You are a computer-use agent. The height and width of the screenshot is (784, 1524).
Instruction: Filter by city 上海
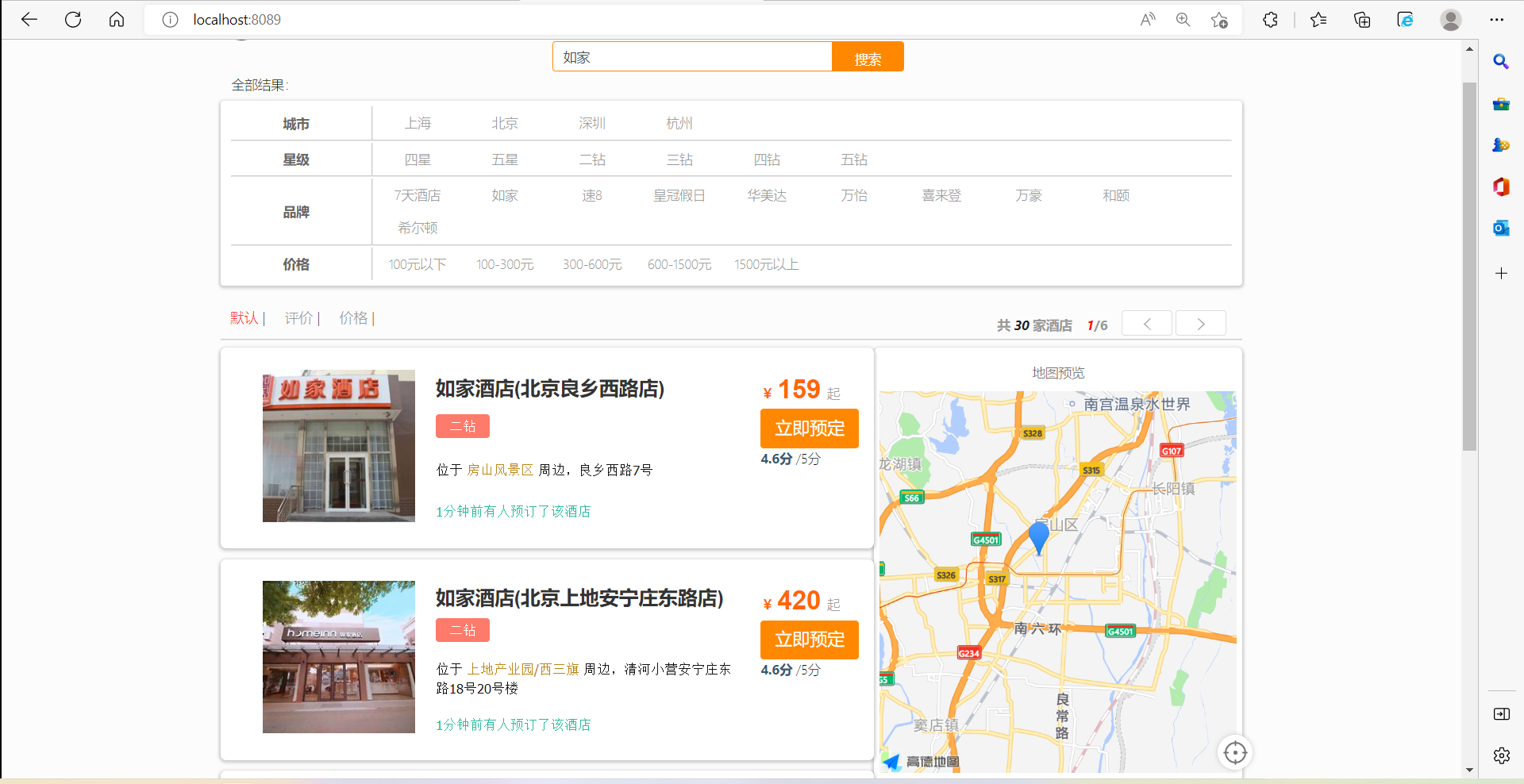tap(418, 123)
